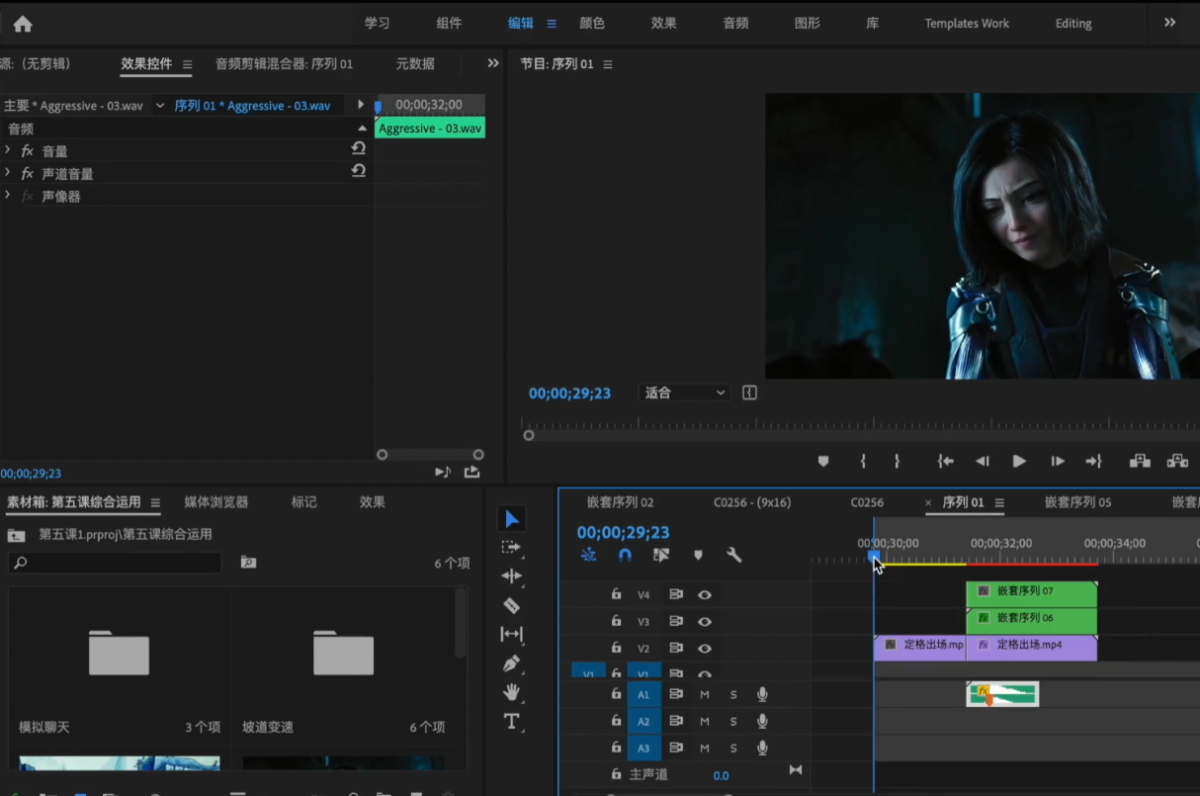This screenshot has width=1200, height=796.
Task: Select the Hand tool
Action: coord(511,692)
